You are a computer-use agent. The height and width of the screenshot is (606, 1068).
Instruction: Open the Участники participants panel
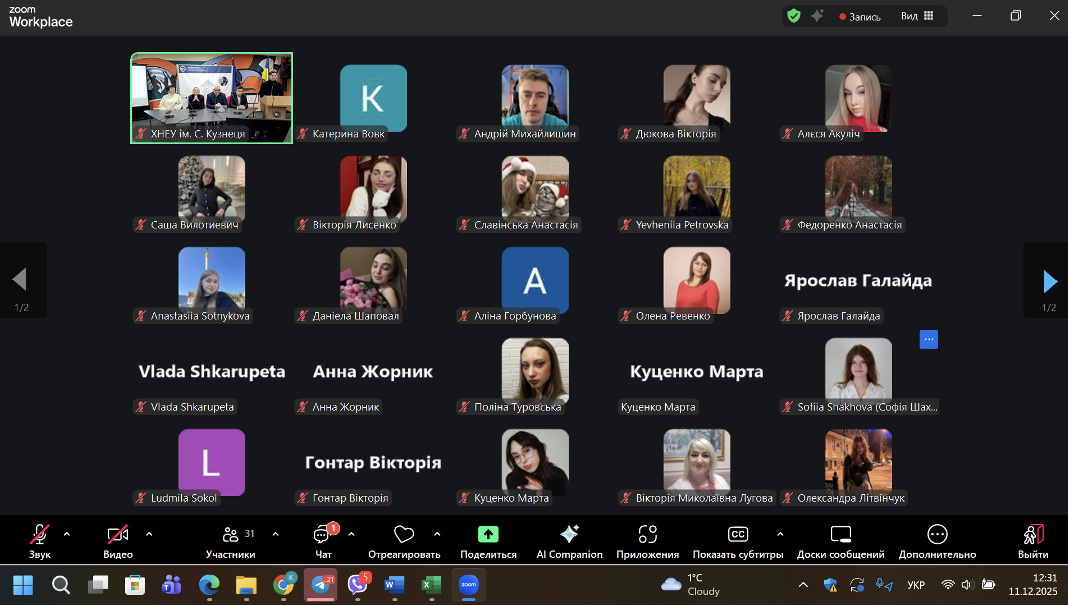(x=231, y=539)
